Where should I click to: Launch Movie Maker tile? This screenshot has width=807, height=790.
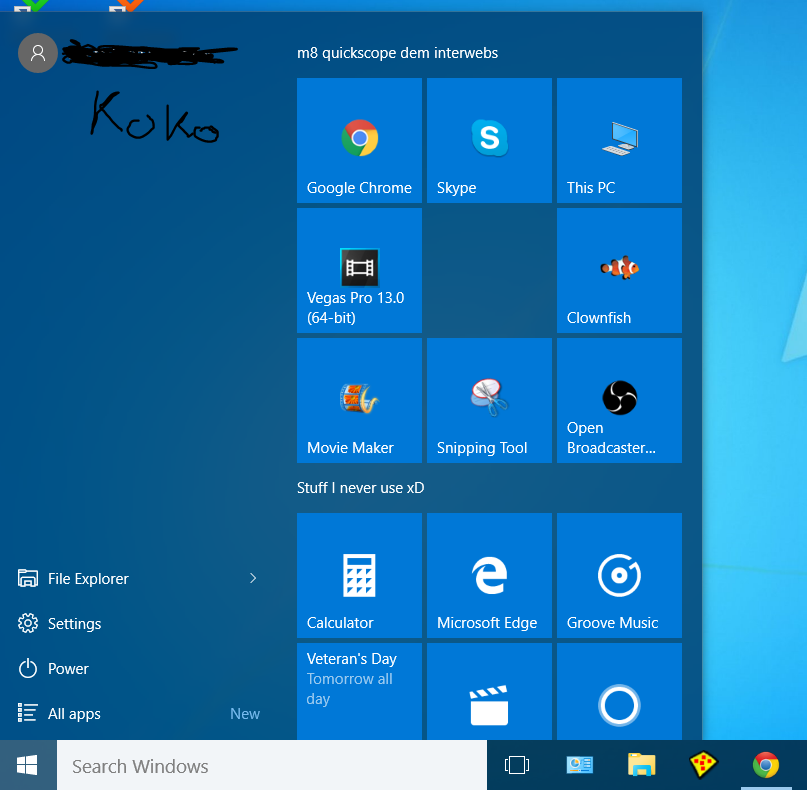[359, 400]
